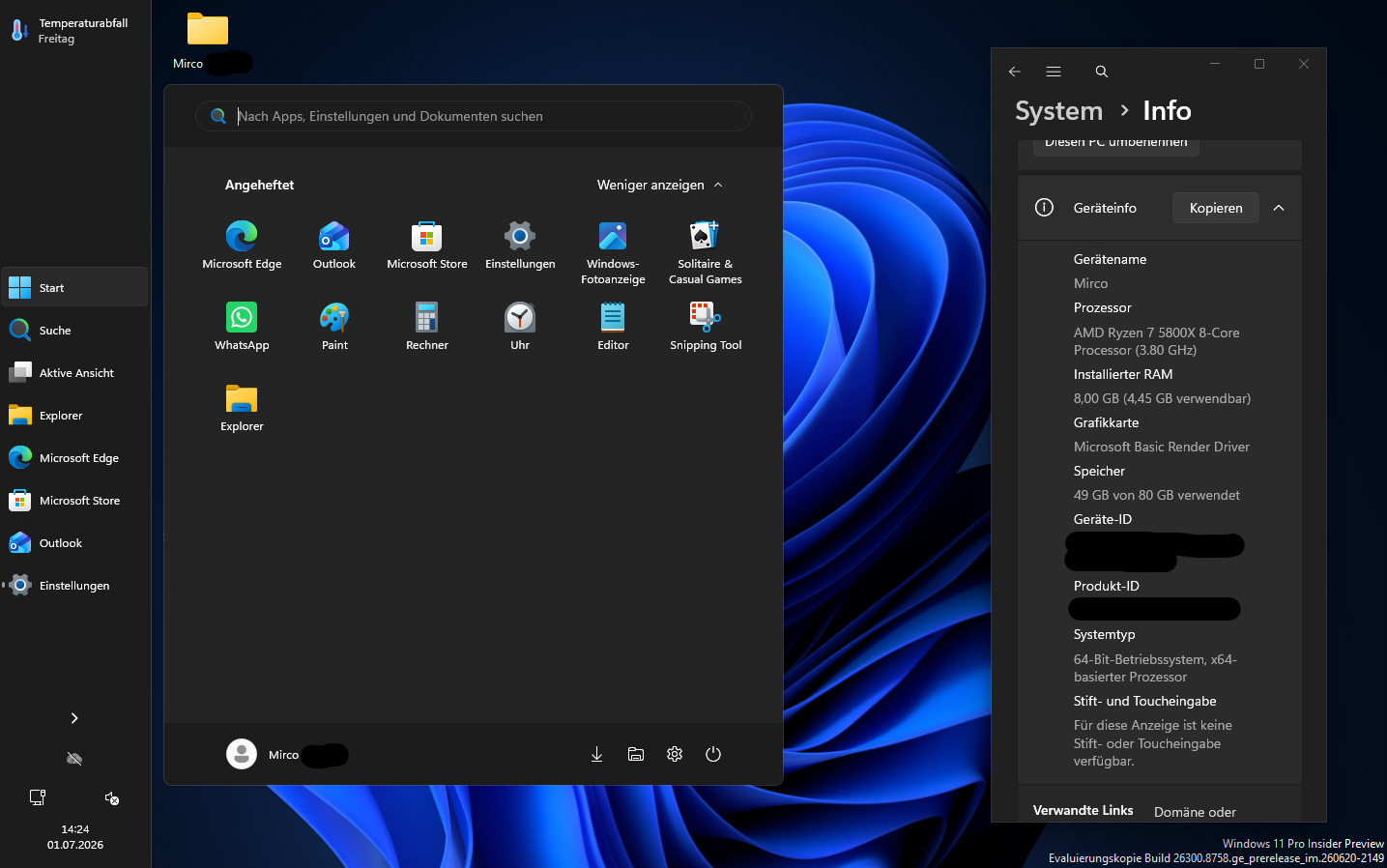
Task: Collapse the Geräteinfo section chevron
Action: coord(1279,208)
